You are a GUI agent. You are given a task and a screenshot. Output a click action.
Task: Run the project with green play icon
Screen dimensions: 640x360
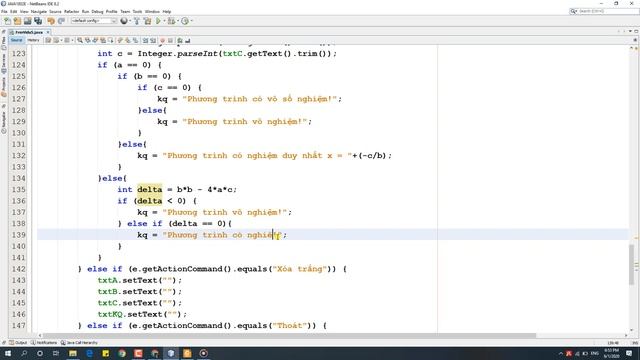click(x=158, y=21)
